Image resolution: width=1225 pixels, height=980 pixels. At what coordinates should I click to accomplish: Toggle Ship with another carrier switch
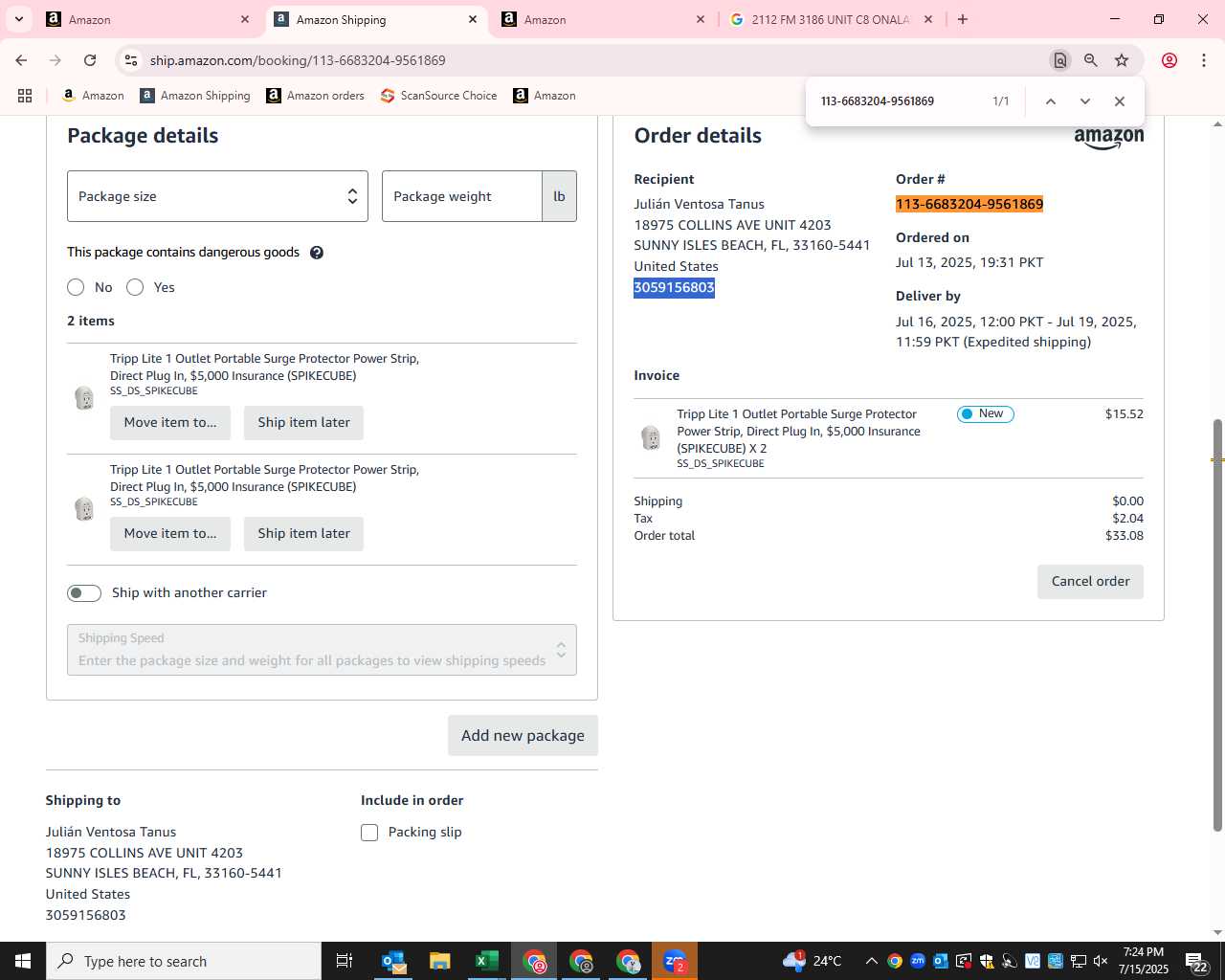[84, 593]
